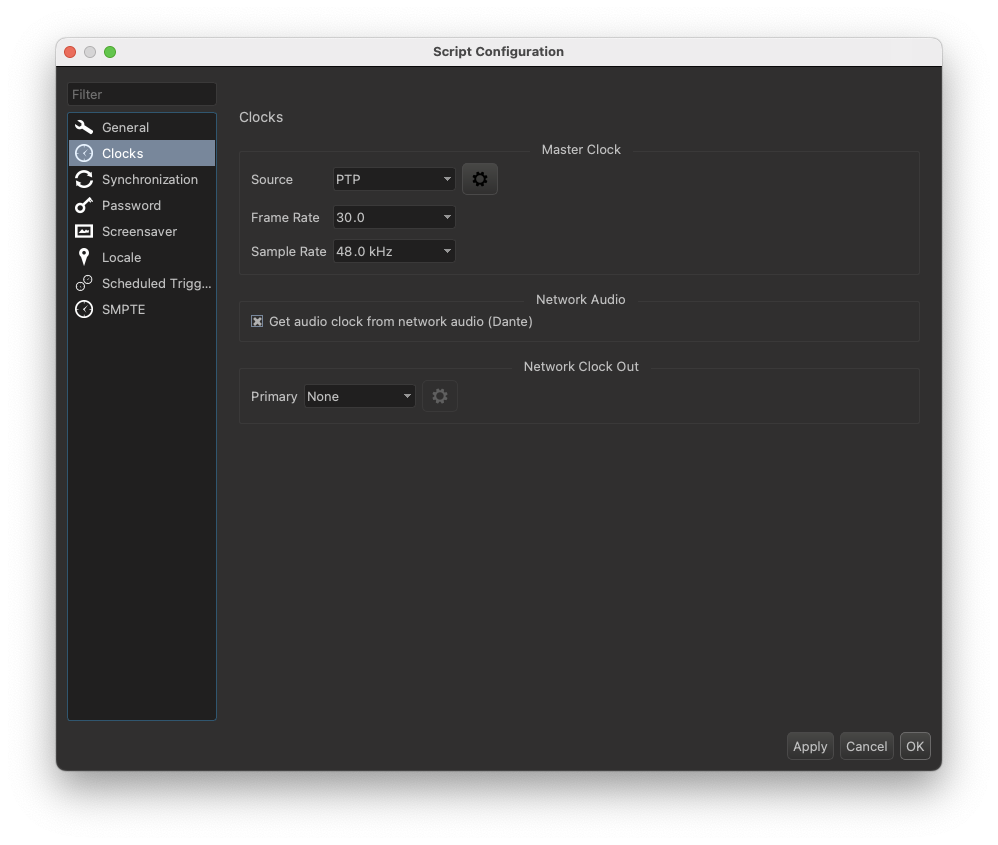Screen dimensions: 998x845
Task: Click the Synchronization arrows icon
Action: click(x=84, y=179)
